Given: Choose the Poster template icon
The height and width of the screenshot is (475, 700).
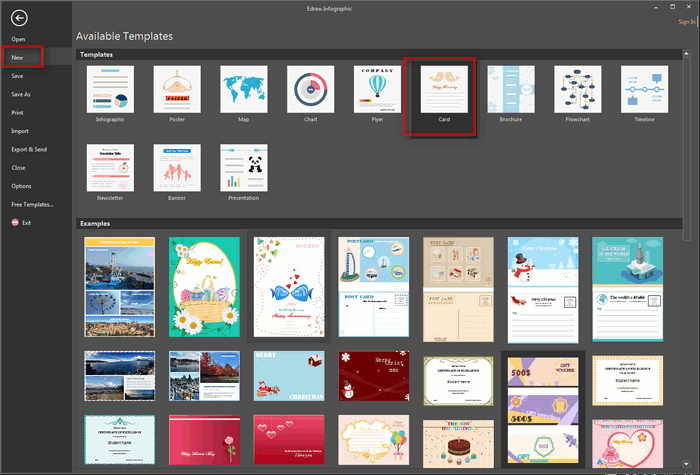Looking at the screenshot, I should coord(177,89).
